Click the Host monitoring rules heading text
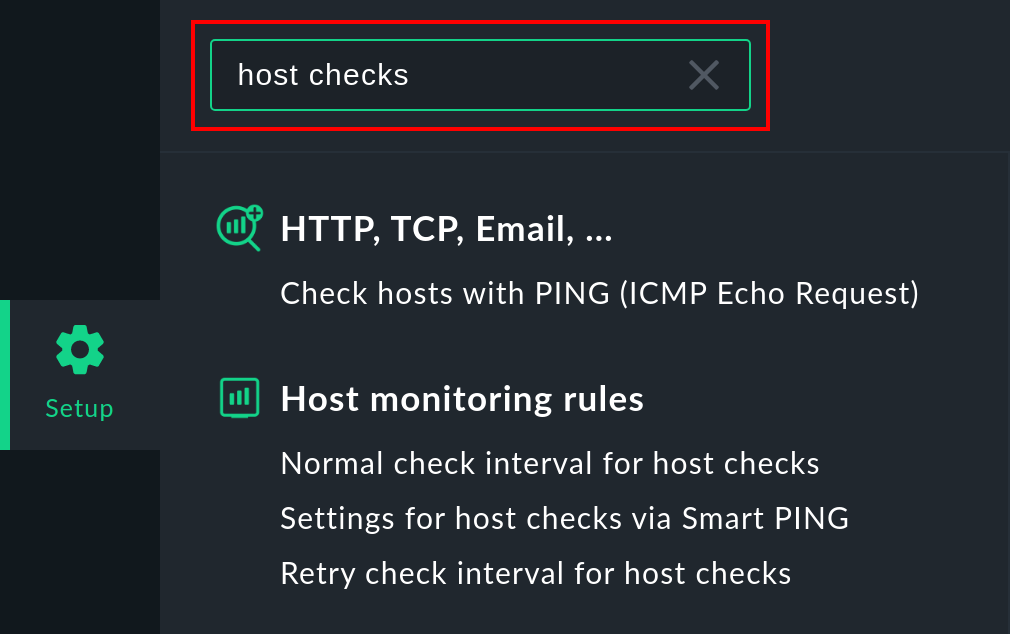The image size is (1010, 634). [462, 398]
